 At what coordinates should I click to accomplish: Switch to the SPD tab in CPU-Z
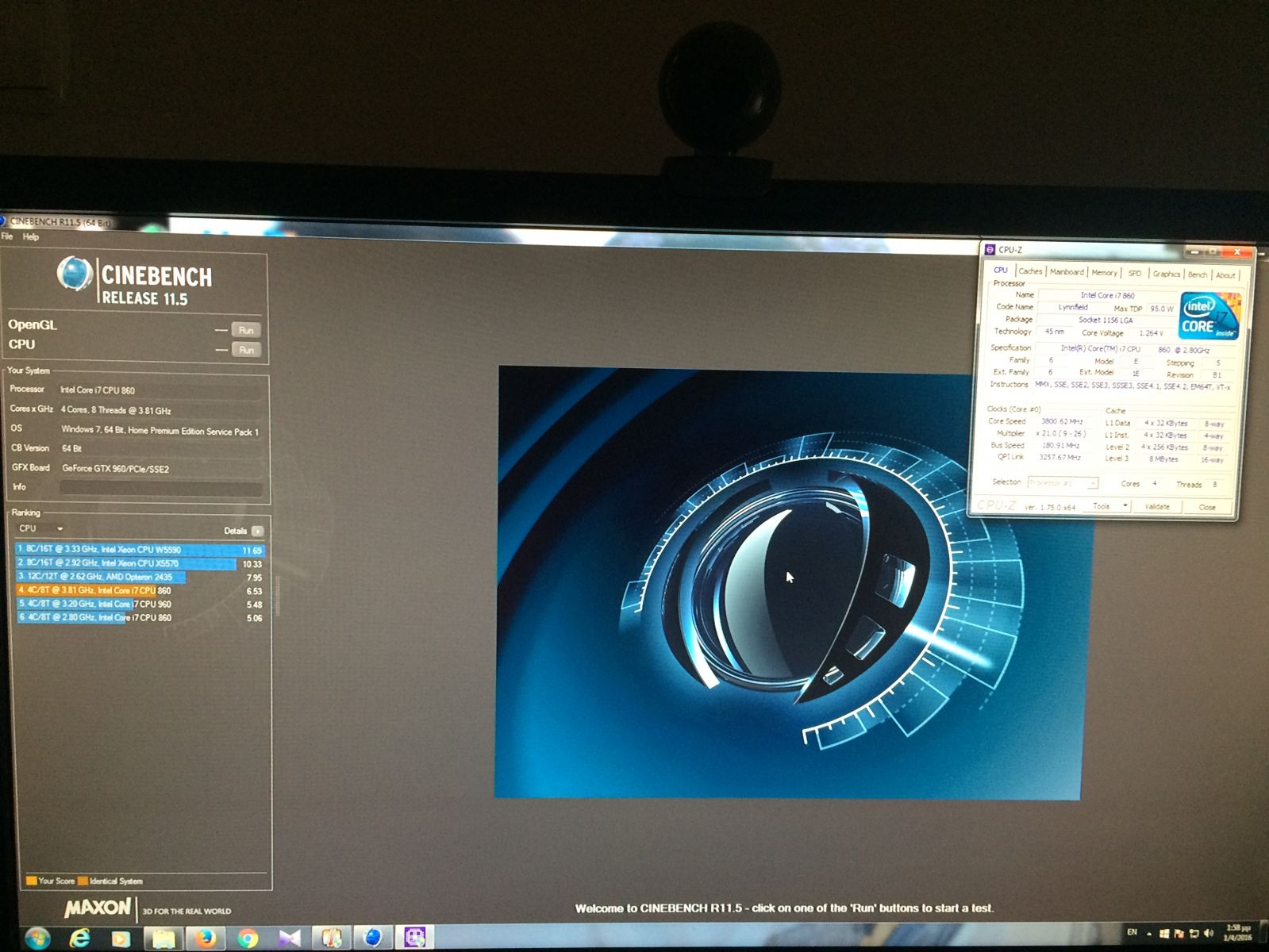[x=1135, y=274]
